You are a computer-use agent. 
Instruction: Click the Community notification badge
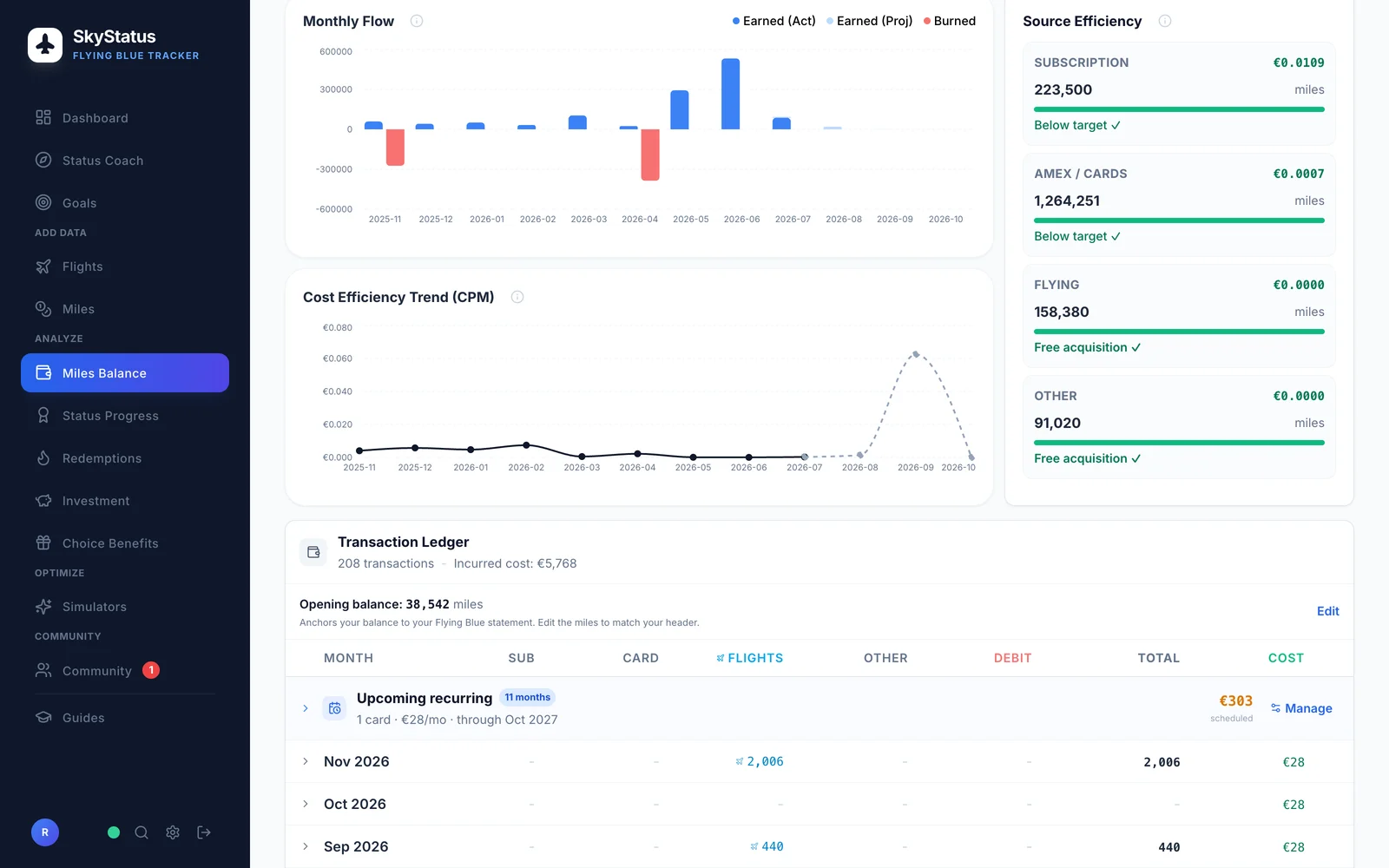(151, 670)
